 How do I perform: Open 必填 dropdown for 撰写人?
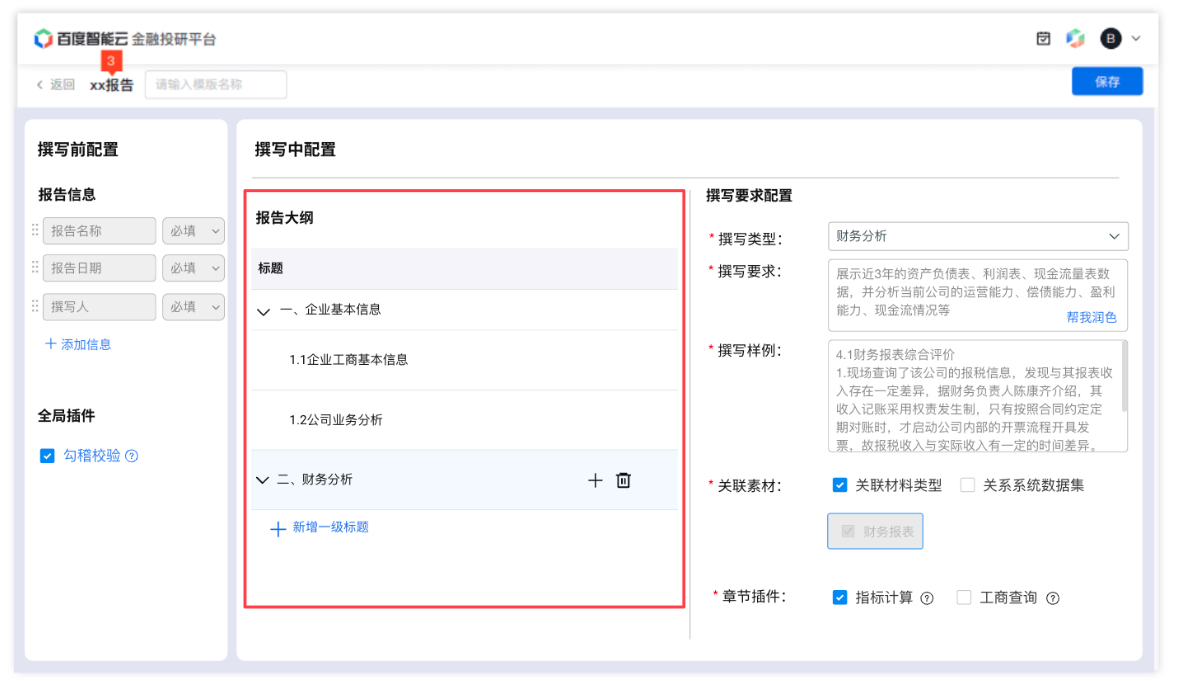click(193, 306)
